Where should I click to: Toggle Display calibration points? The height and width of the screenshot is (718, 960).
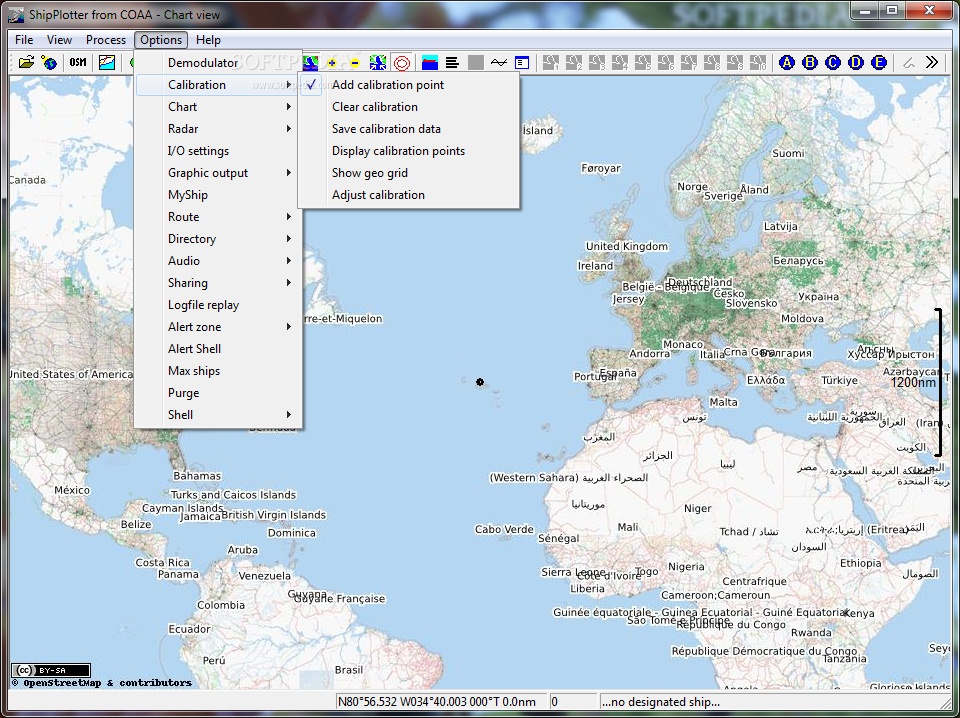point(408,151)
